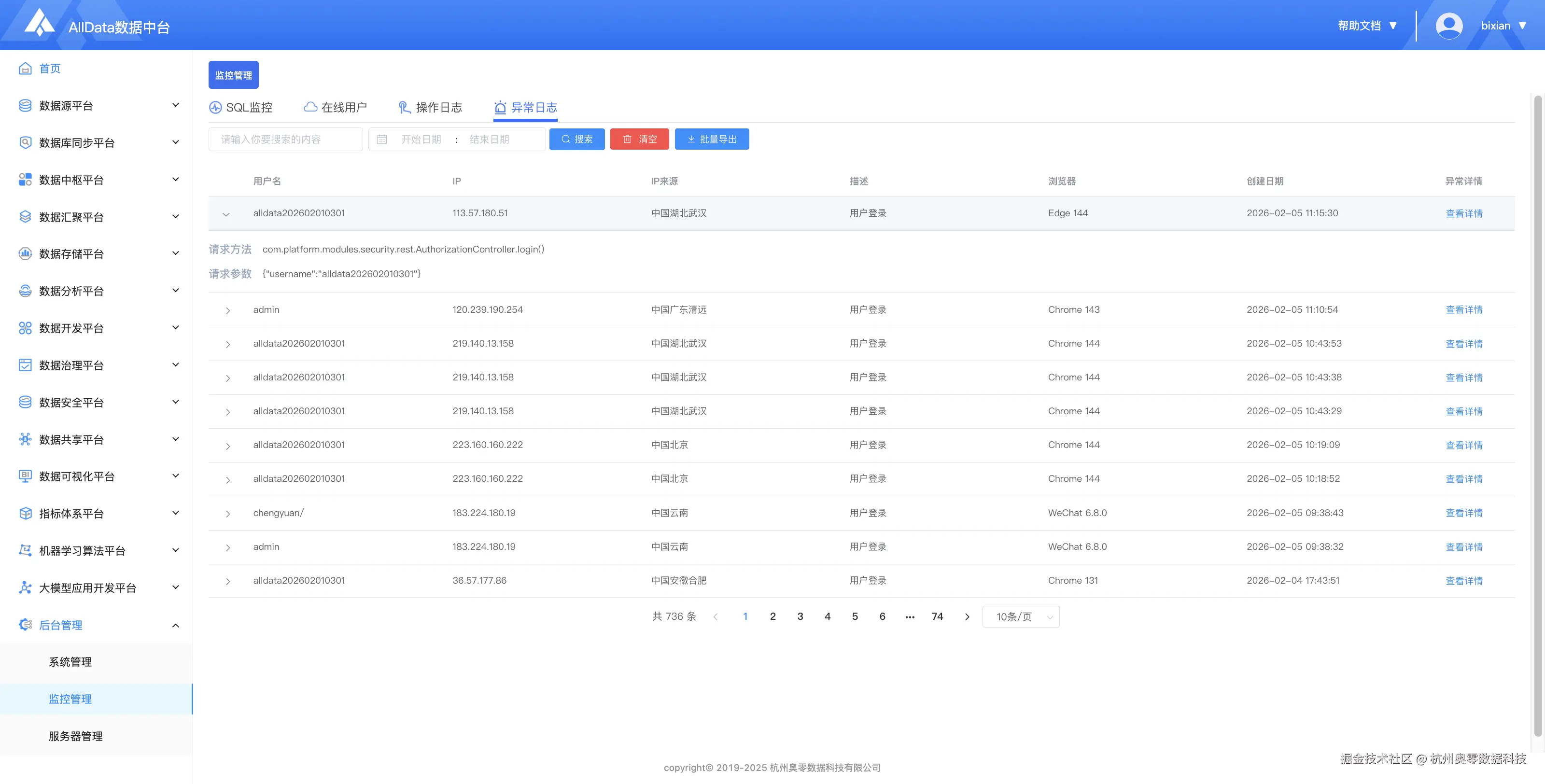Image resolution: width=1545 pixels, height=784 pixels.
Task: Open the 10条/页 page size dropdown
Action: tap(1021, 616)
